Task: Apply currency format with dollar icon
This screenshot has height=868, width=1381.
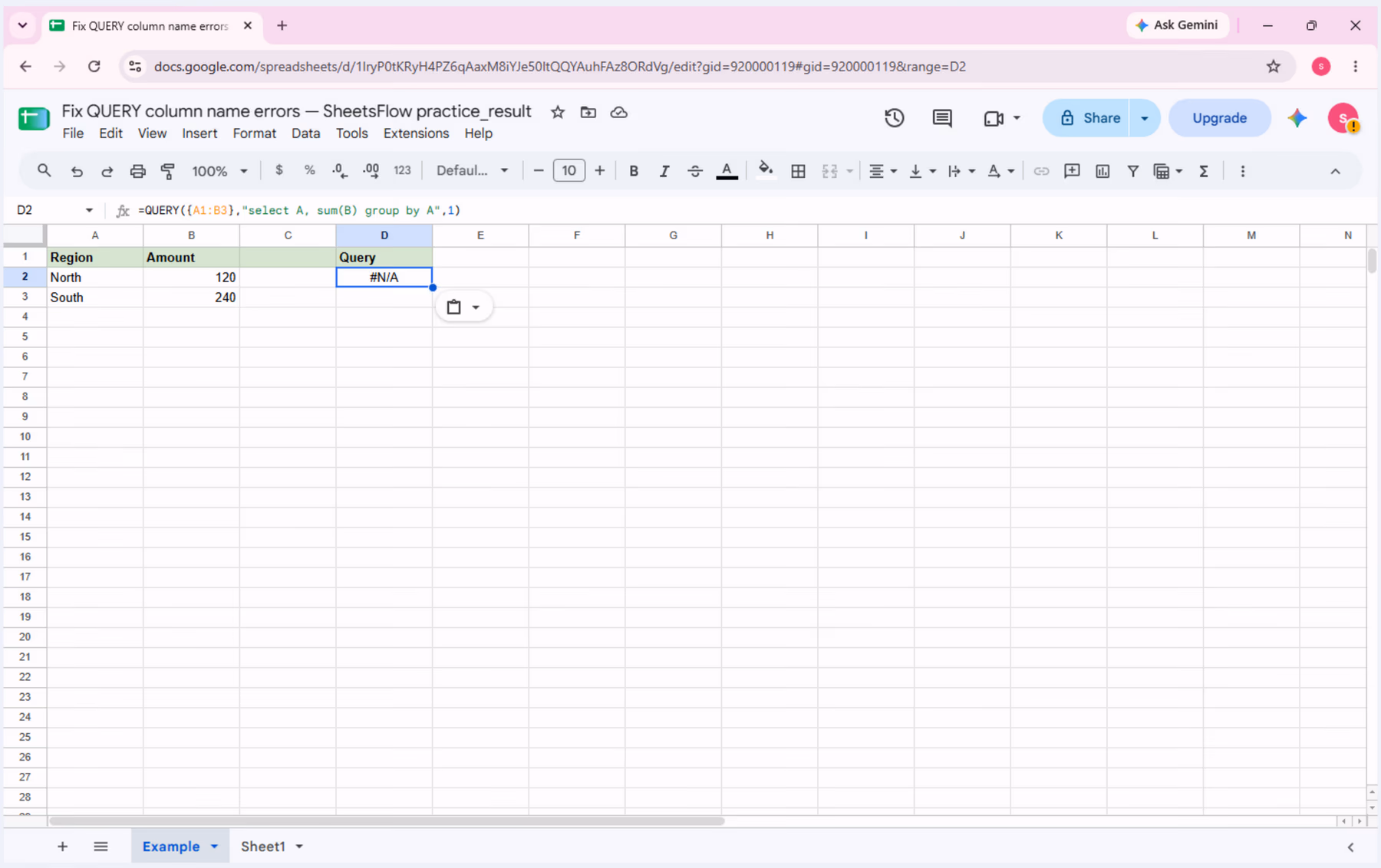Action: 279,170
